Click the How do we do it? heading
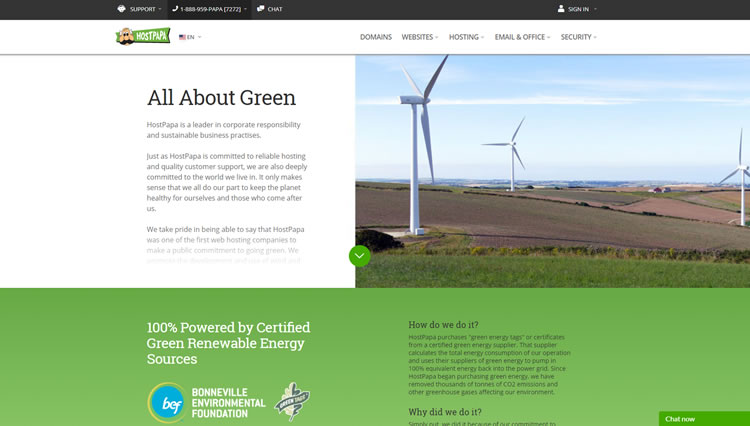This screenshot has height=426, width=750. coord(443,325)
